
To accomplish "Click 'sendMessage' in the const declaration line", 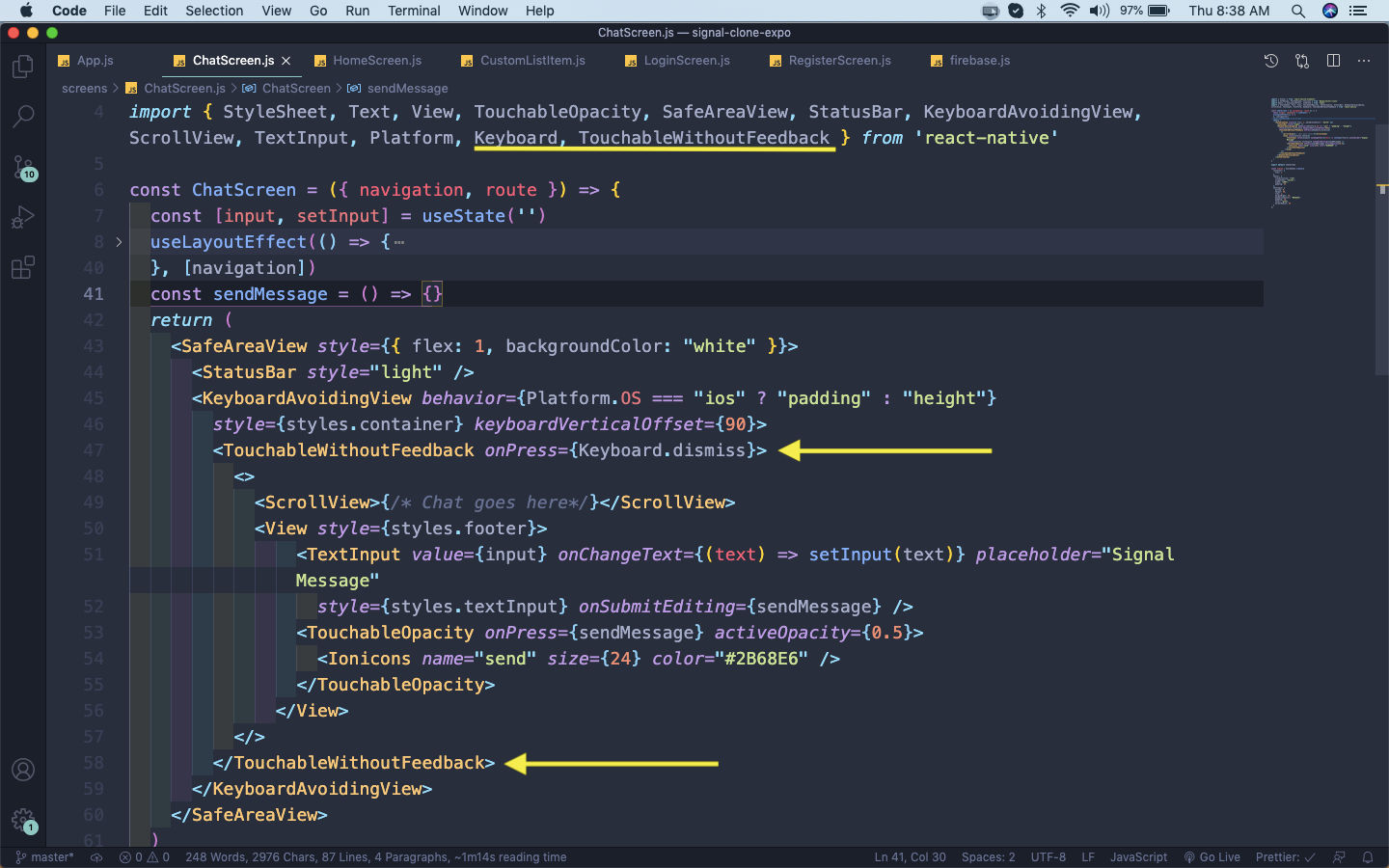I will tap(270, 294).
